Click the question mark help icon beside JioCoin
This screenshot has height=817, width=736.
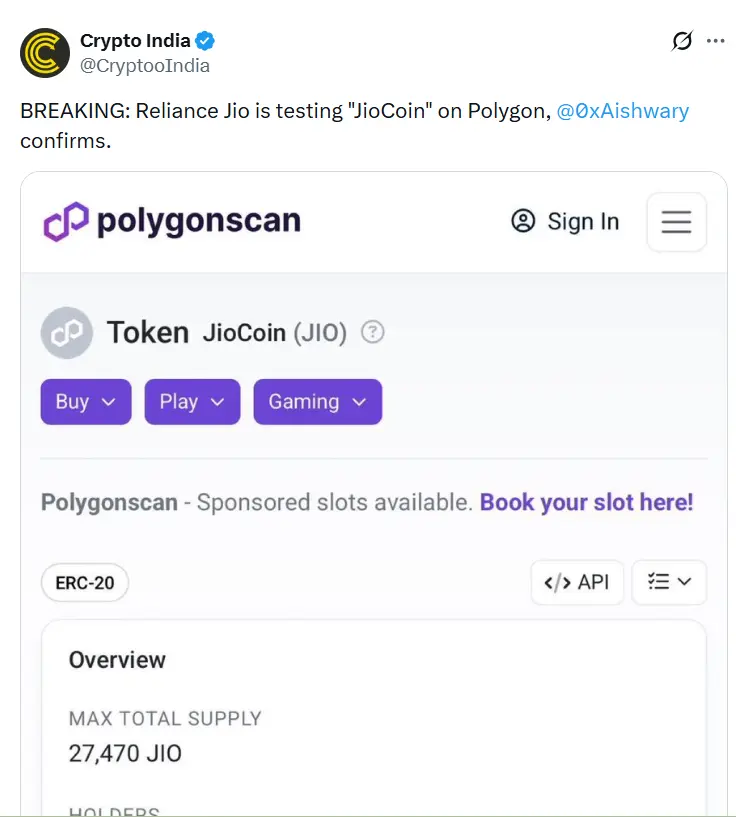pyautogui.click(x=371, y=331)
